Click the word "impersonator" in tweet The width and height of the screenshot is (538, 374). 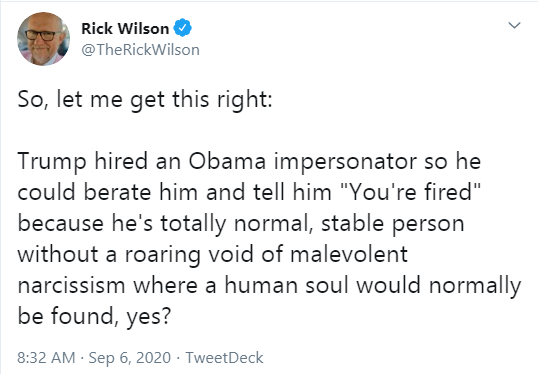345,163
